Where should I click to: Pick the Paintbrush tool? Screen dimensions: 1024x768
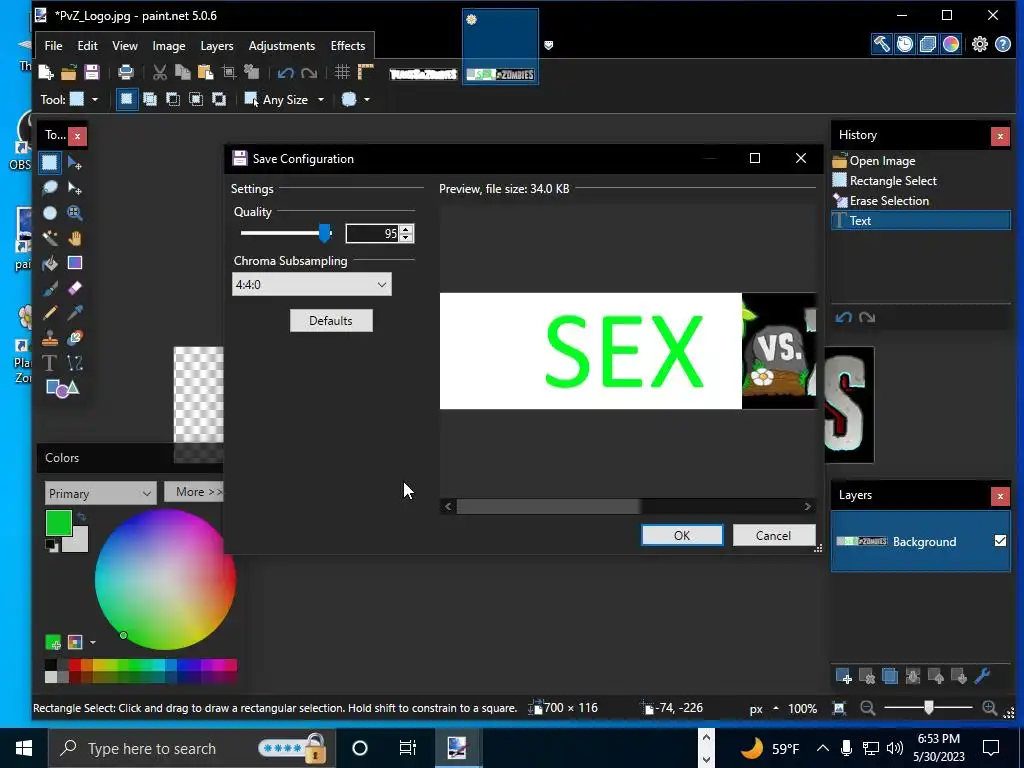click(x=50, y=288)
